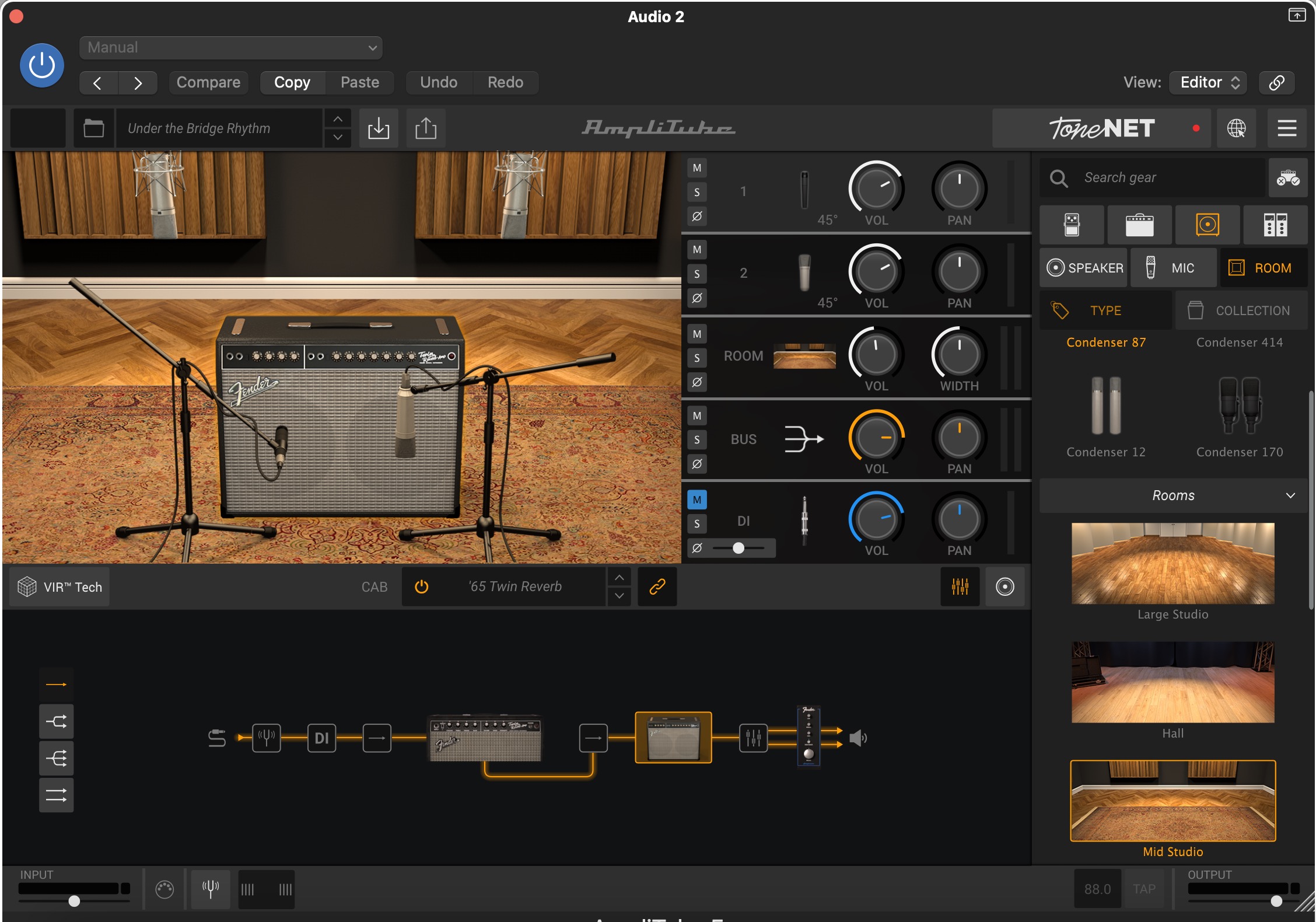Open the ToneNET globe icon
This screenshot has width=1316, height=922.
coord(1236,128)
